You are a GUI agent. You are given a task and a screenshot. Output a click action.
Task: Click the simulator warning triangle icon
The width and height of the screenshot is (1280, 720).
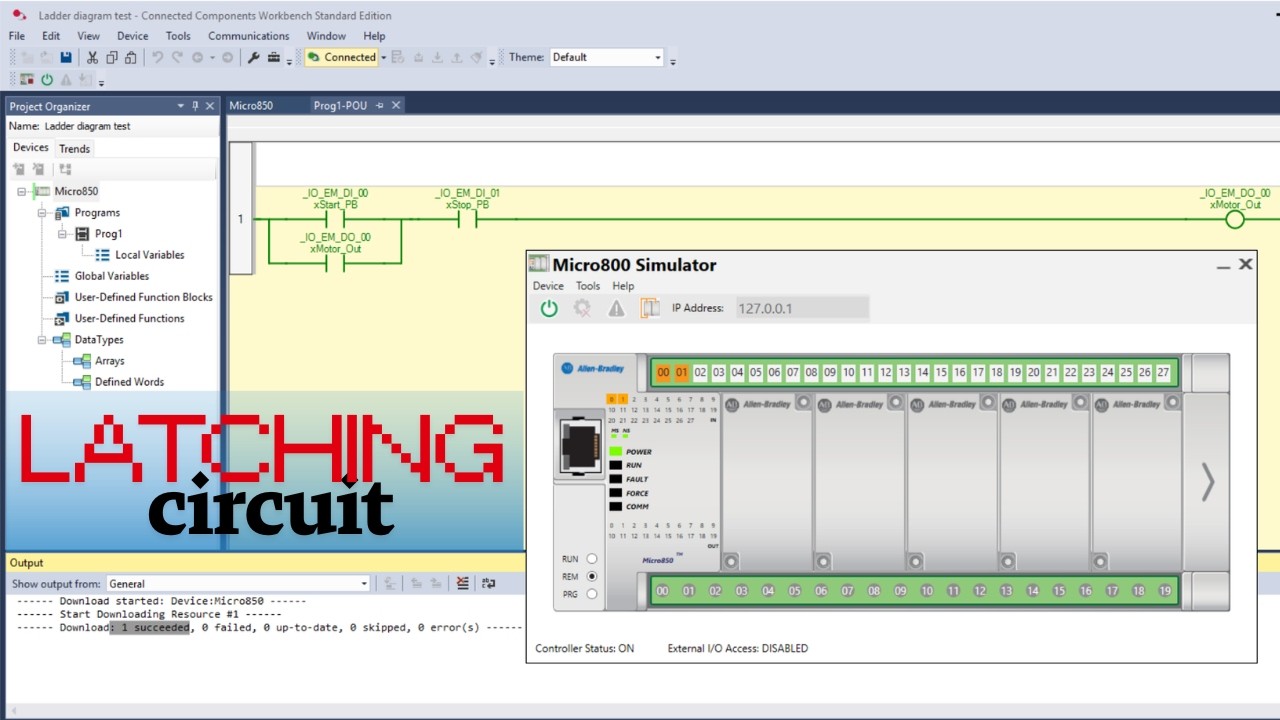(616, 309)
